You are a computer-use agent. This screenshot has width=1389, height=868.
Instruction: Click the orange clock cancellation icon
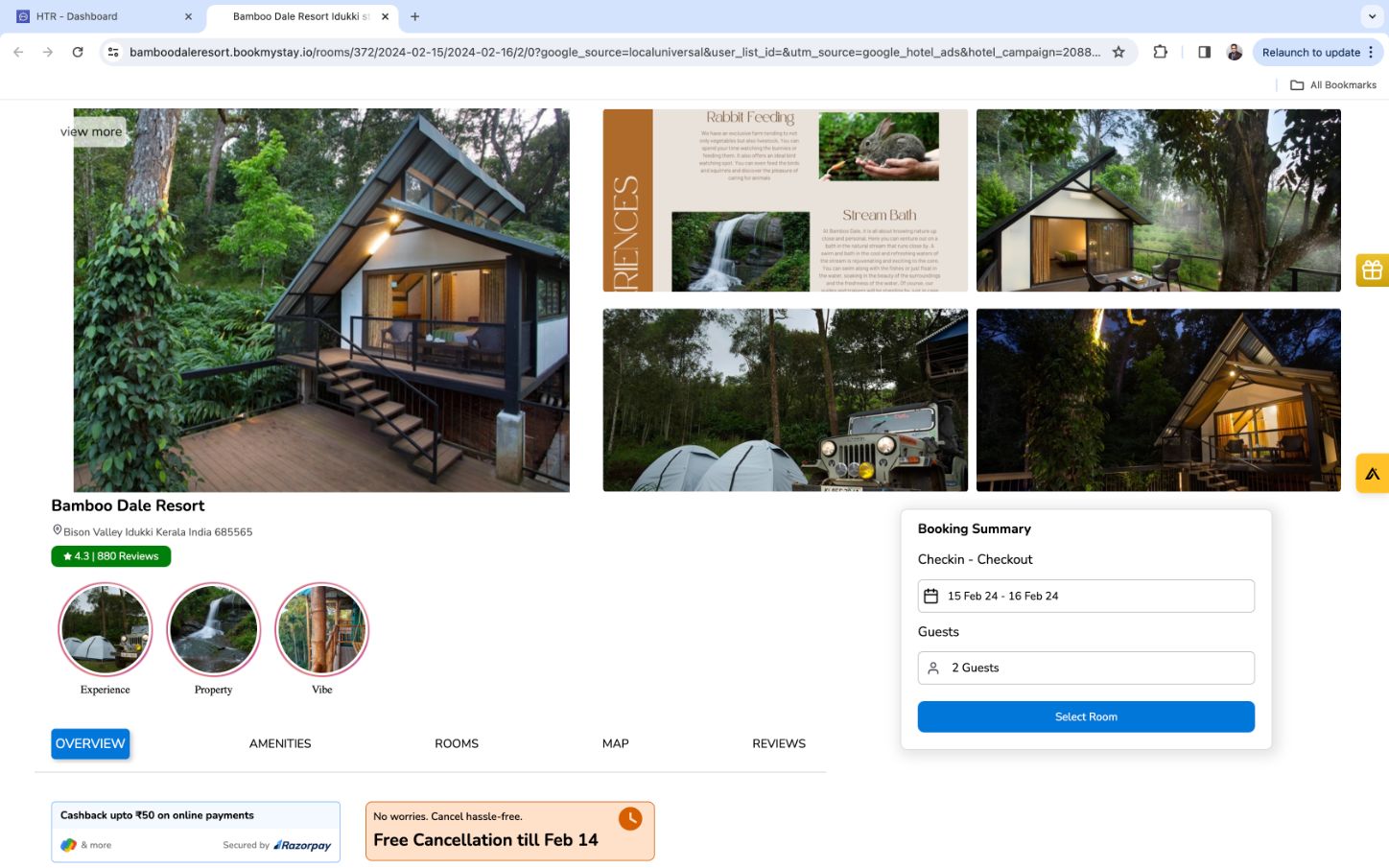(630, 818)
